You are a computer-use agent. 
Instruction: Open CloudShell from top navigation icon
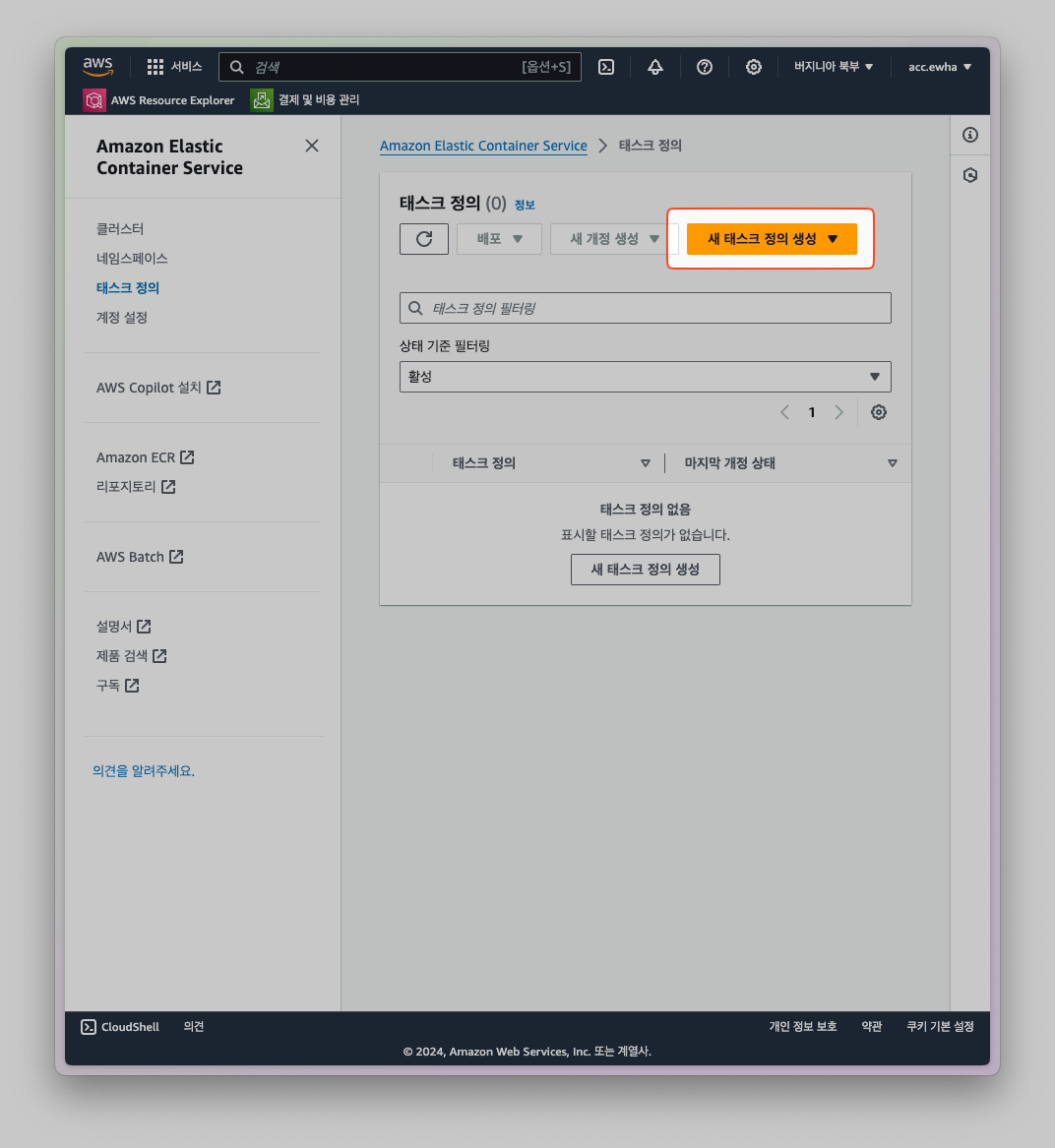606,67
